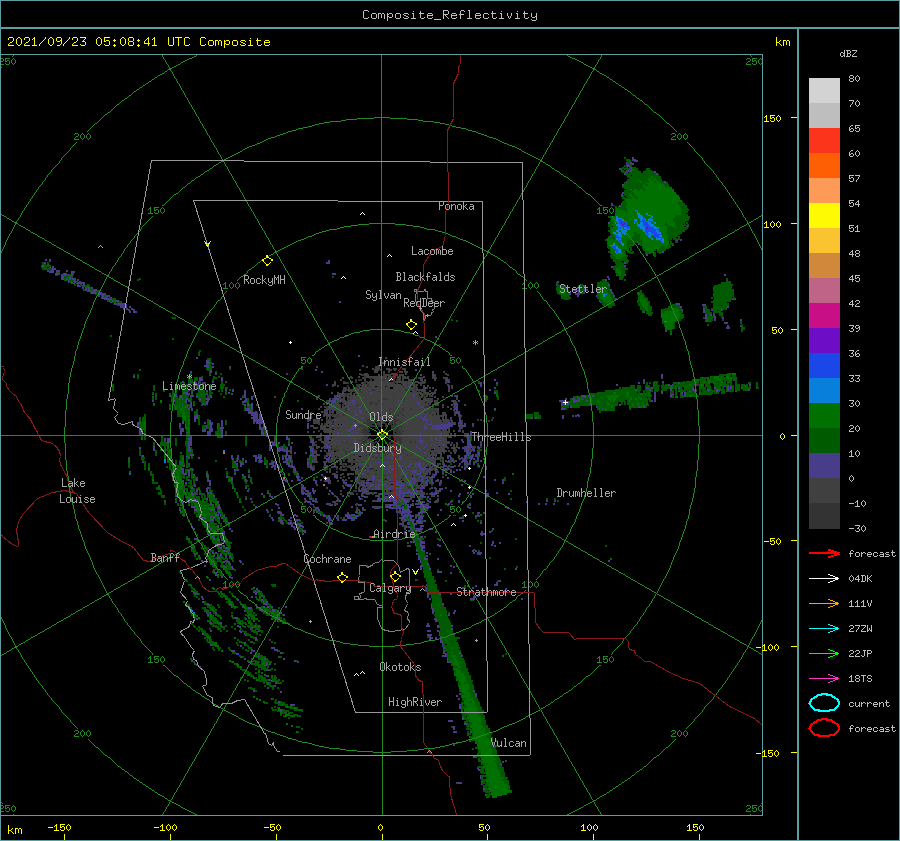Select the cyan 27ZW arrow icon

point(824,628)
